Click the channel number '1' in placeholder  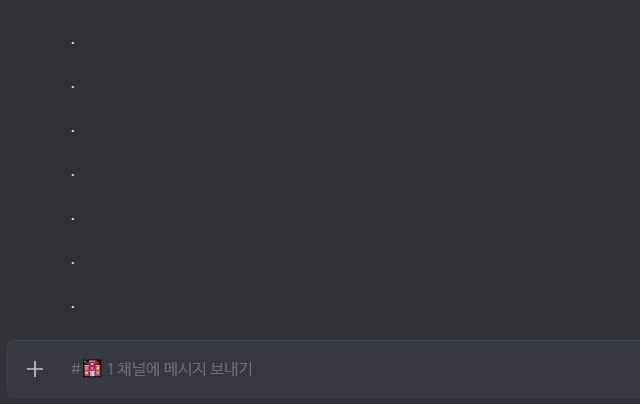(110, 369)
